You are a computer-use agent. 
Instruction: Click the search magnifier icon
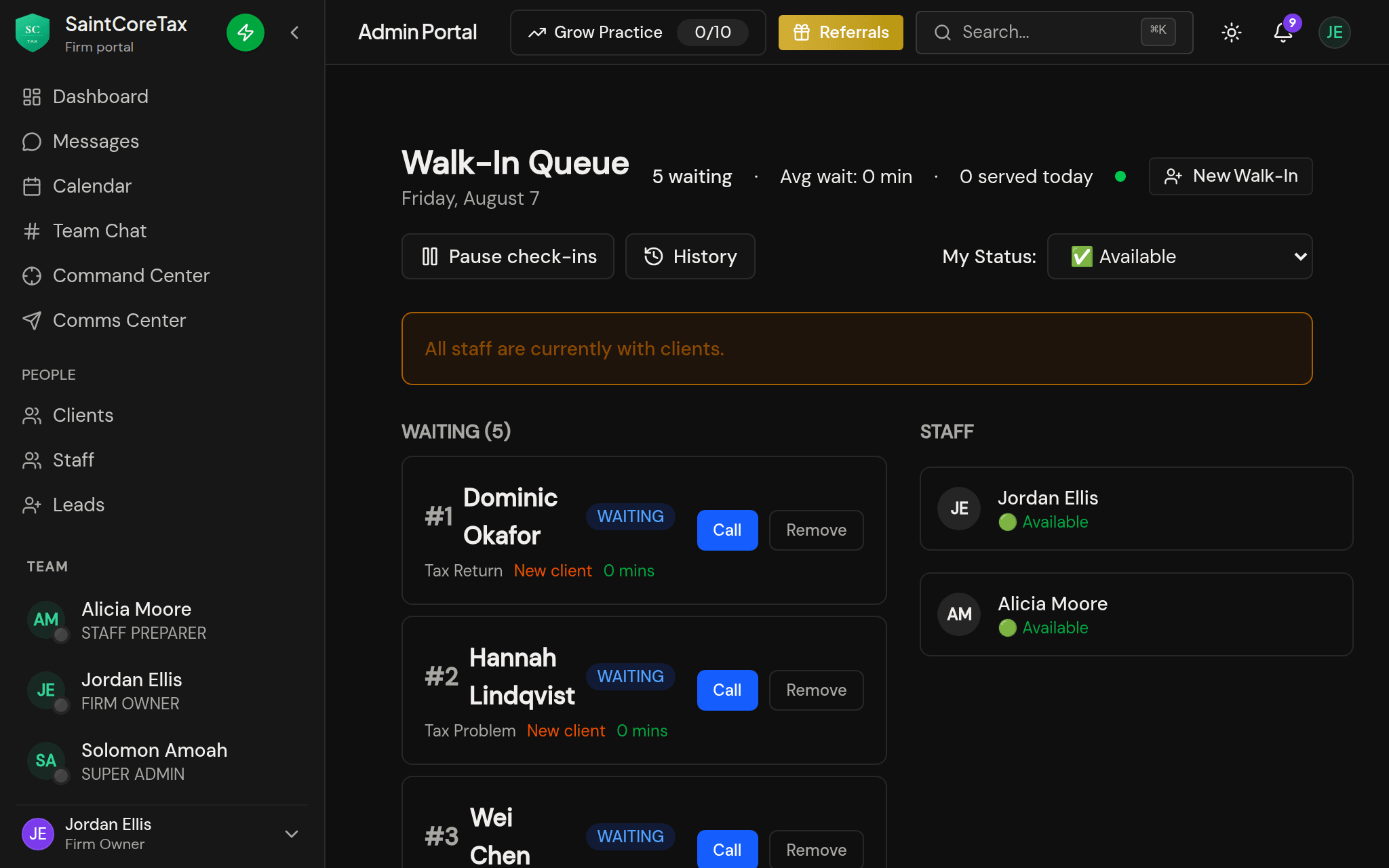pos(943,33)
